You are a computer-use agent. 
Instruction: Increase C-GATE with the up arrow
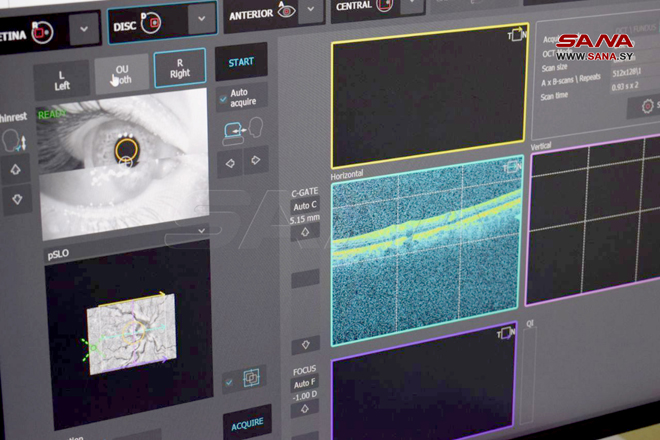[x=305, y=232]
